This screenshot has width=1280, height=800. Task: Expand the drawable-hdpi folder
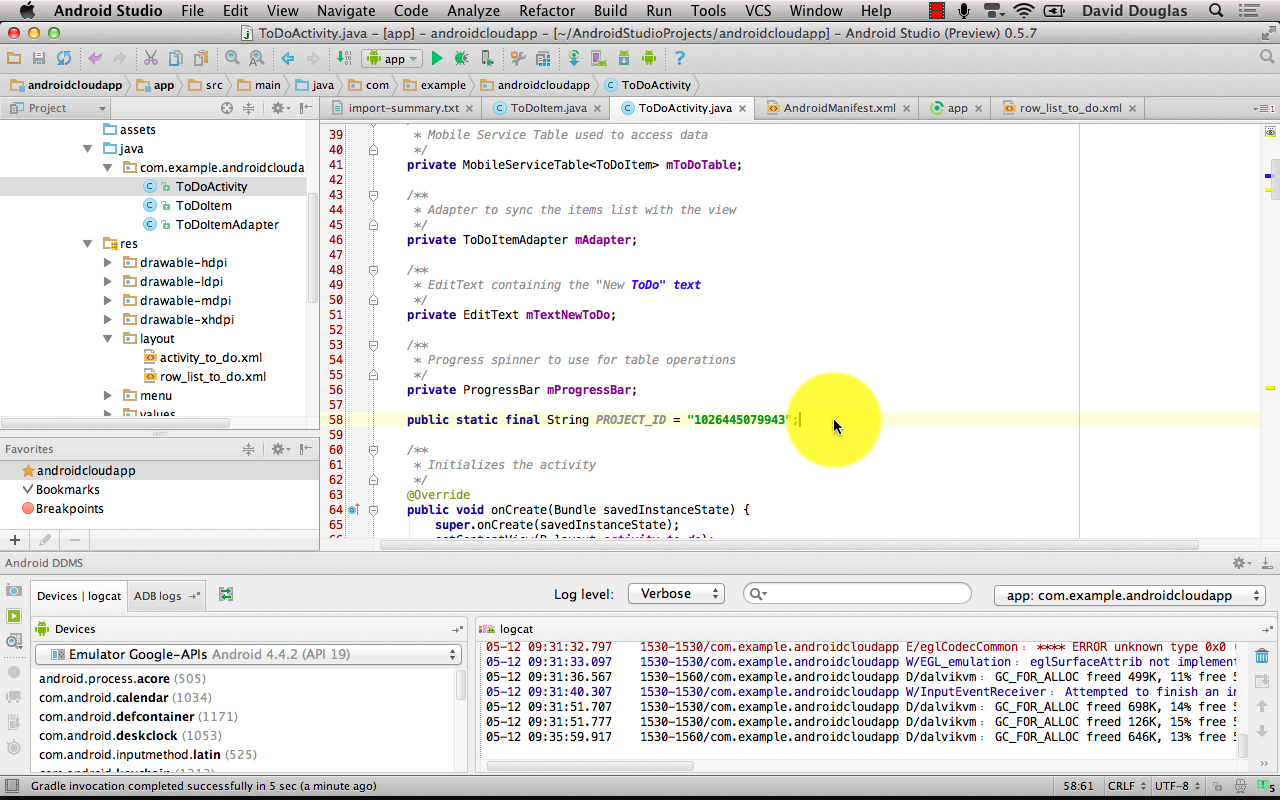coord(108,263)
